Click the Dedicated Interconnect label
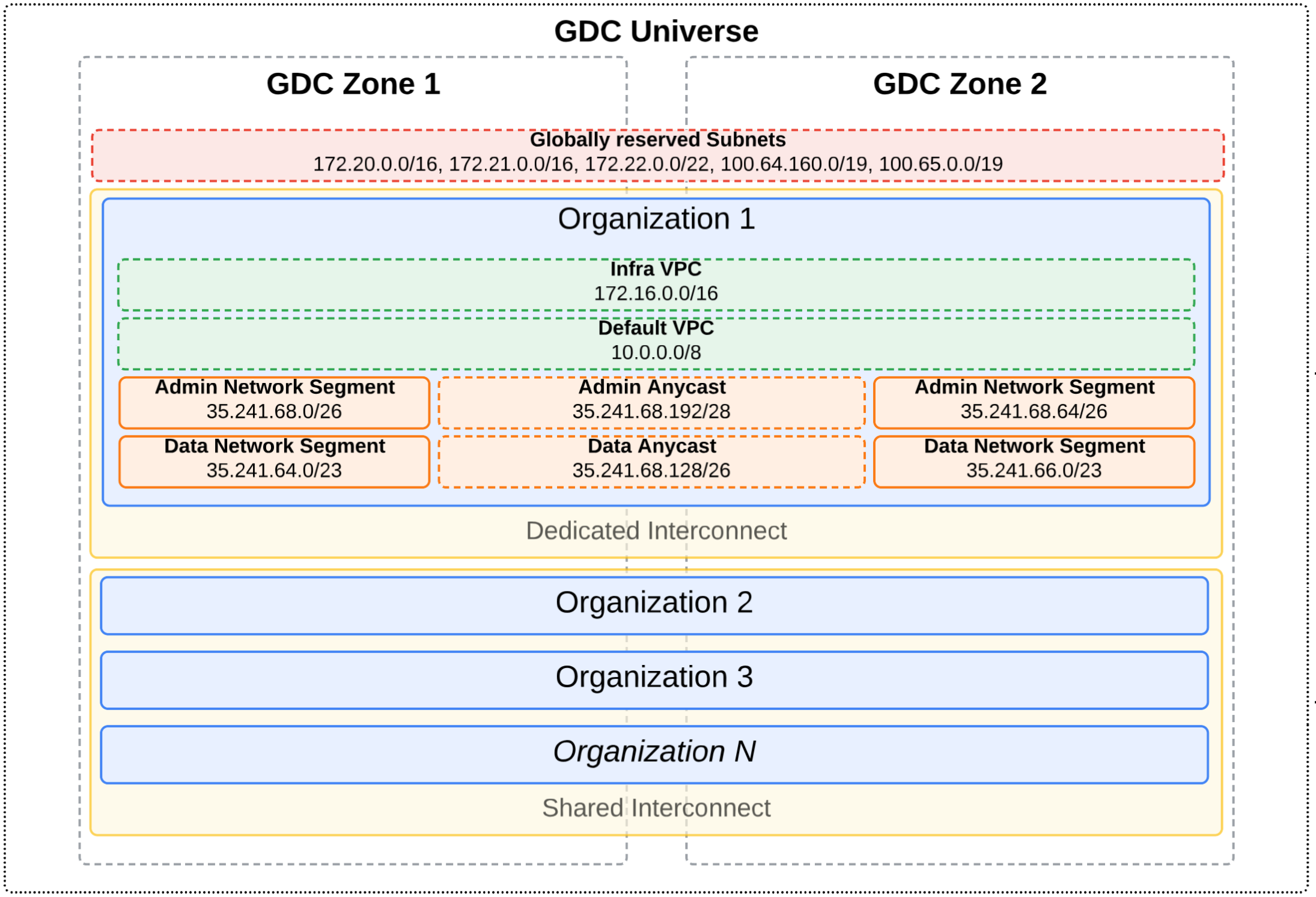Image resolution: width=1316 pixels, height=897 pixels. point(657,530)
